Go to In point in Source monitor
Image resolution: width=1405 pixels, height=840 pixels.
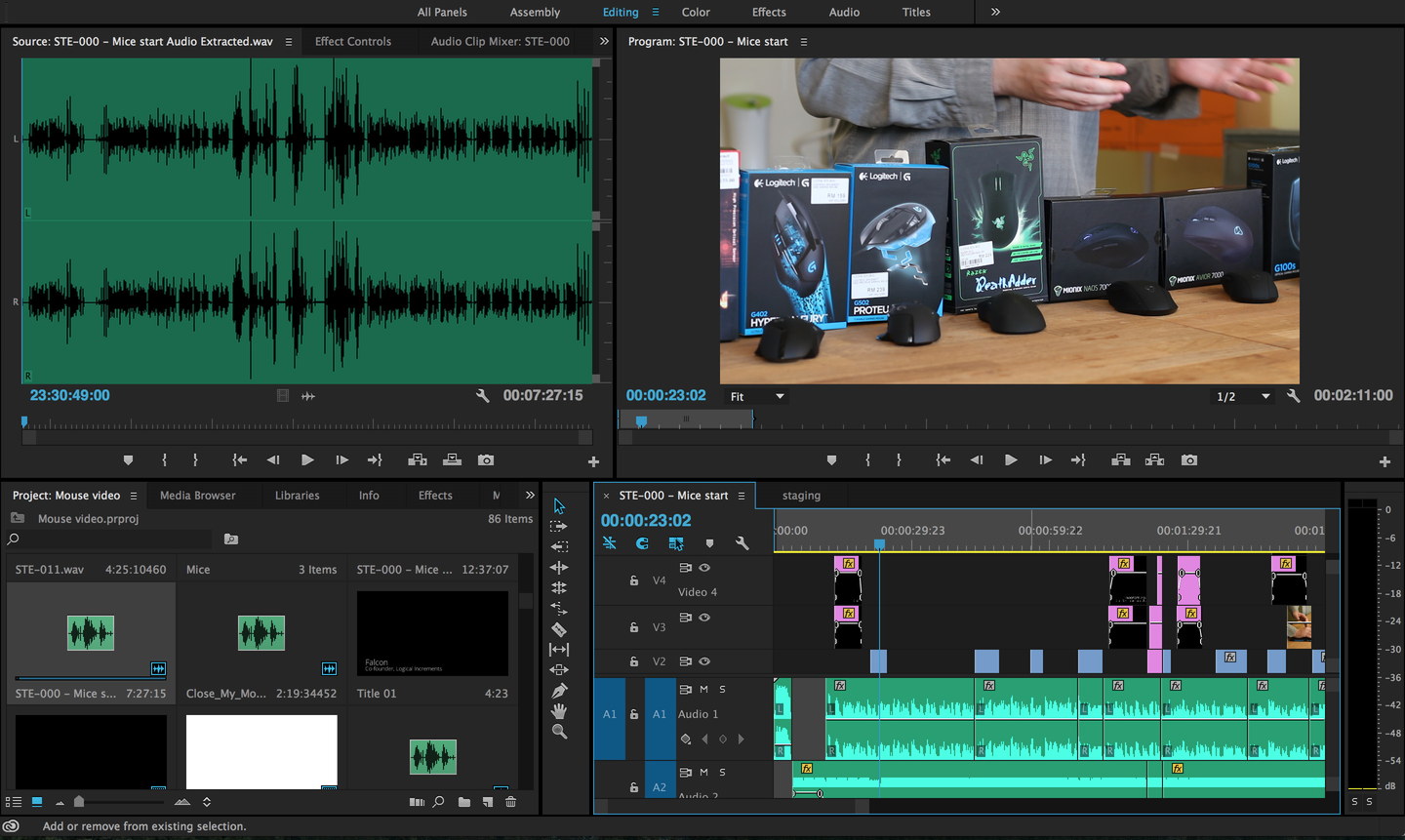pos(240,460)
